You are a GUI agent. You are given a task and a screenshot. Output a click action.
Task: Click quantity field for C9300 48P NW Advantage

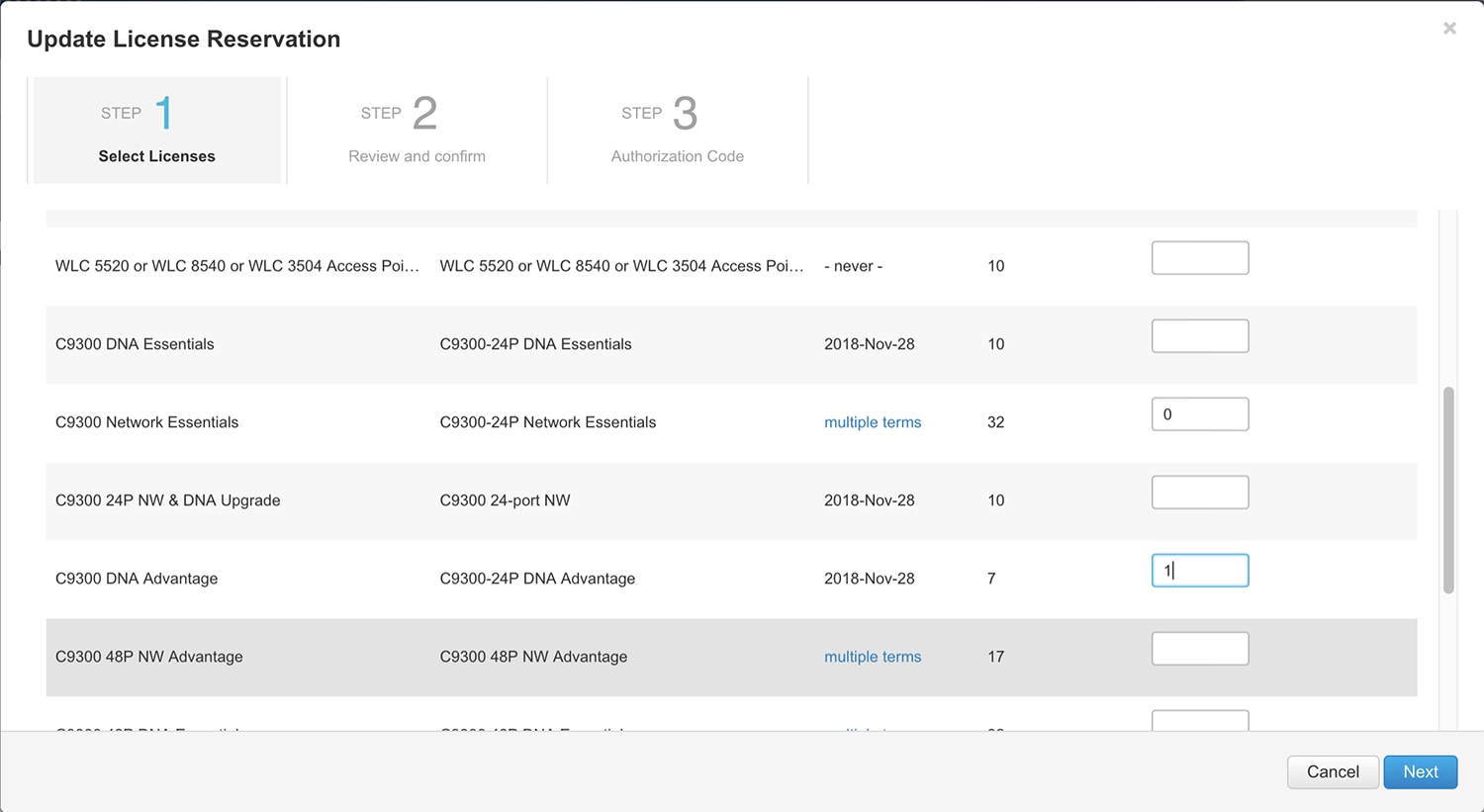pos(1200,649)
